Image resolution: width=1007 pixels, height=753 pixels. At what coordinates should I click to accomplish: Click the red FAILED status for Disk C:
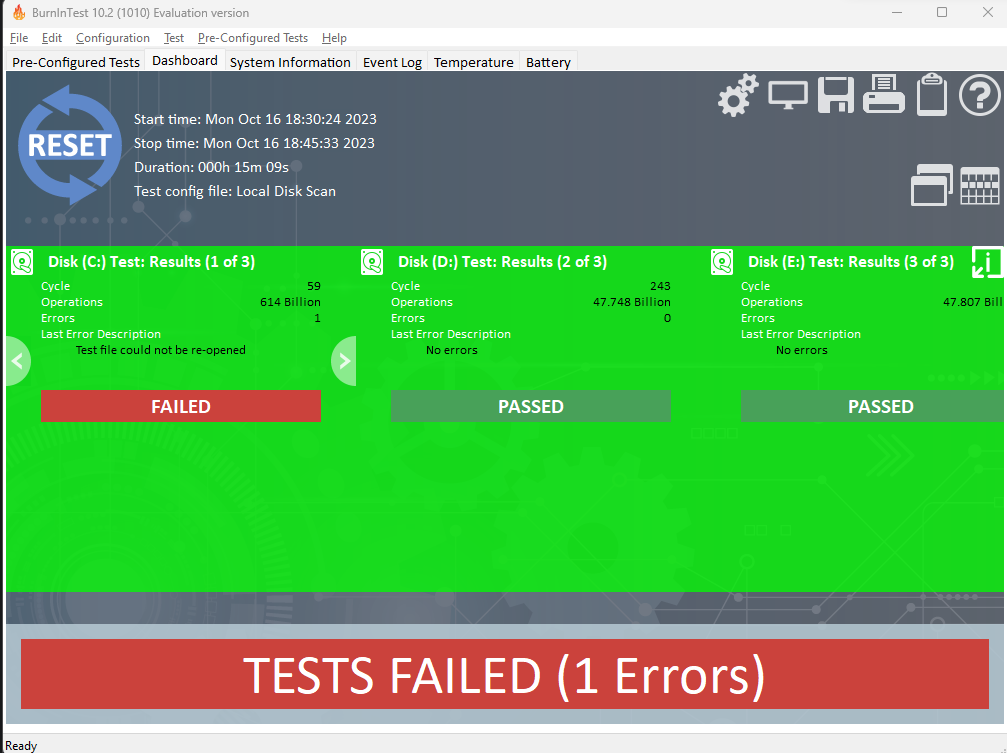[x=181, y=406]
